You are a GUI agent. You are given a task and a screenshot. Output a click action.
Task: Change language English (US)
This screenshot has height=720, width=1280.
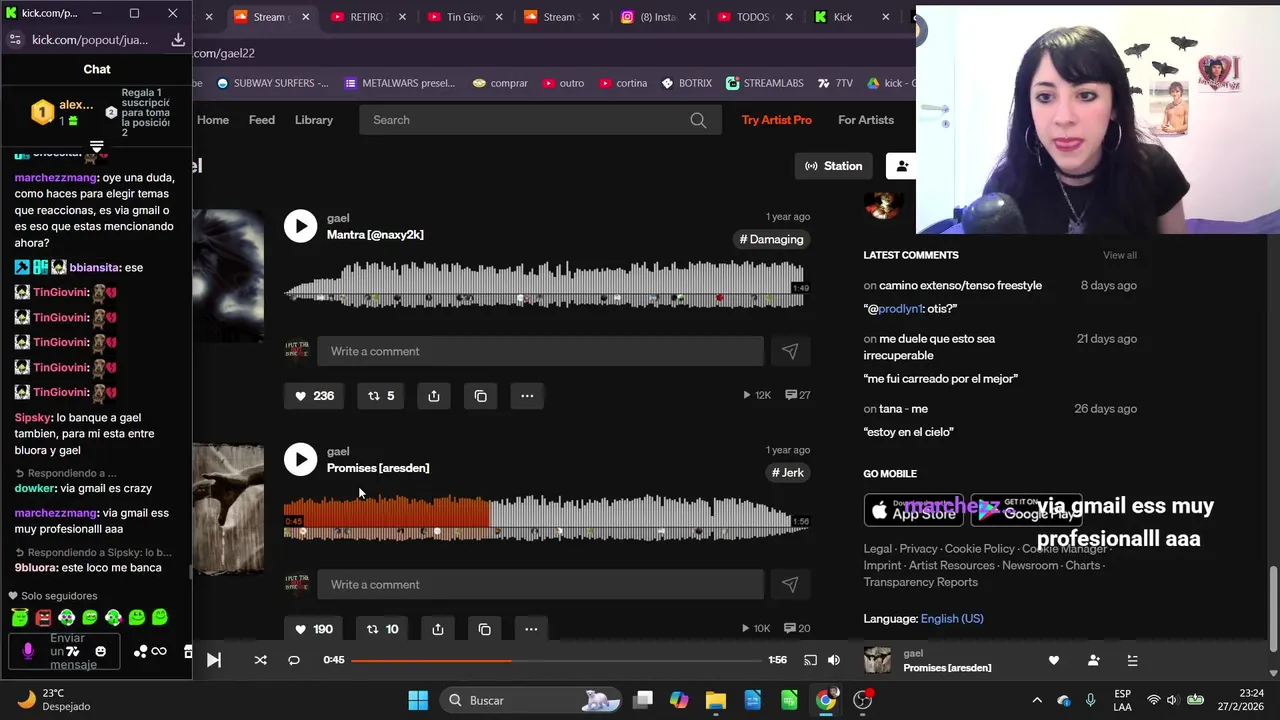[952, 619]
